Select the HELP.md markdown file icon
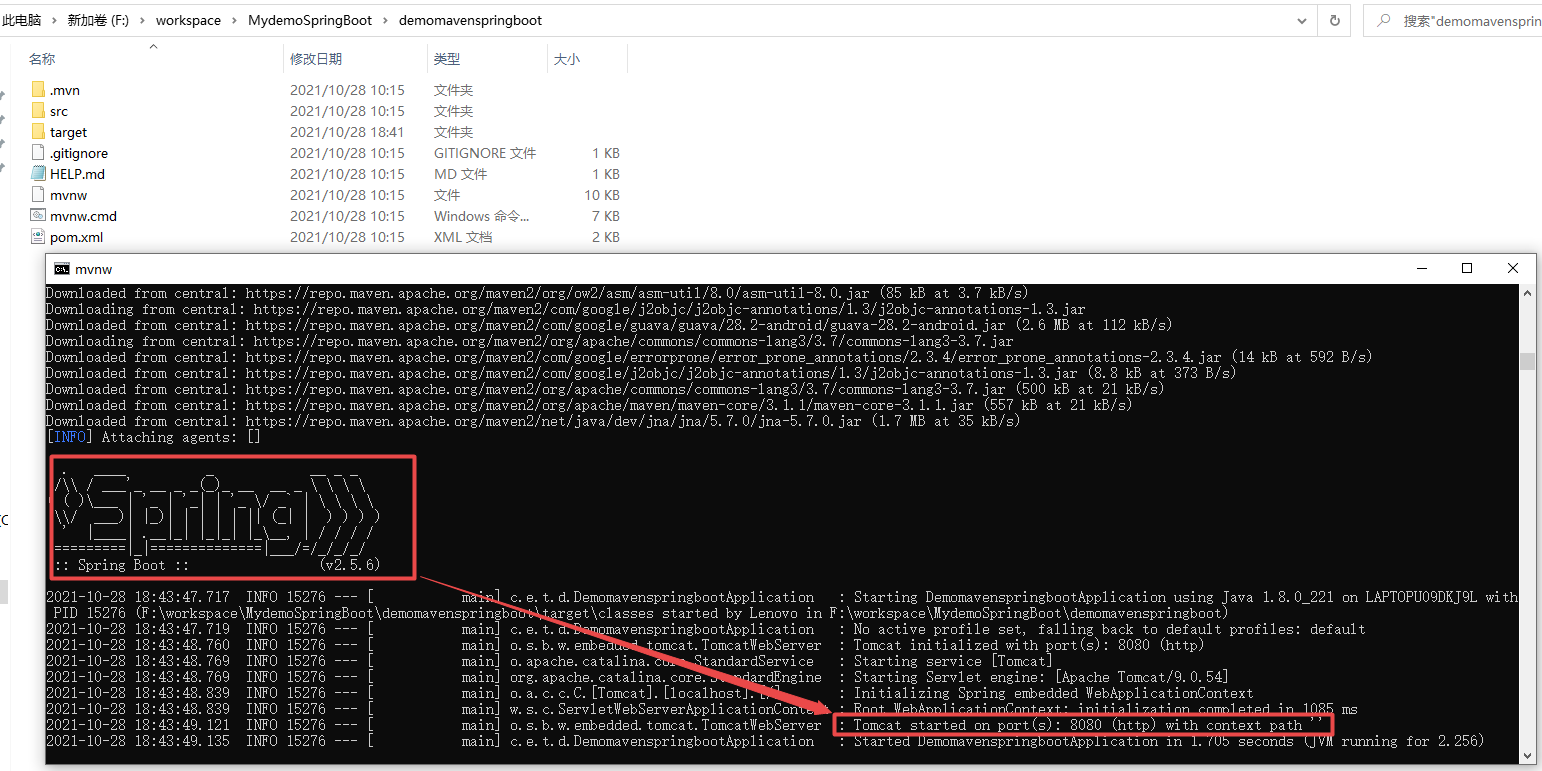 coord(39,173)
